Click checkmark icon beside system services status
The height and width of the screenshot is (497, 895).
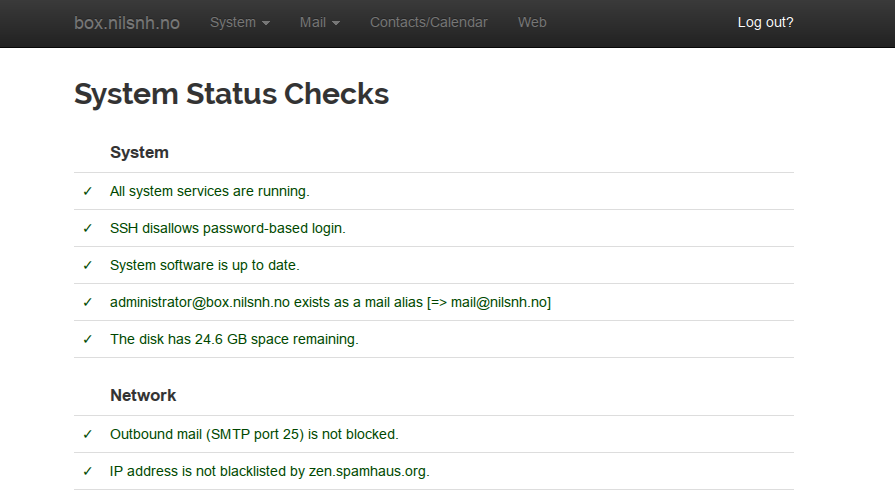click(x=87, y=191)
